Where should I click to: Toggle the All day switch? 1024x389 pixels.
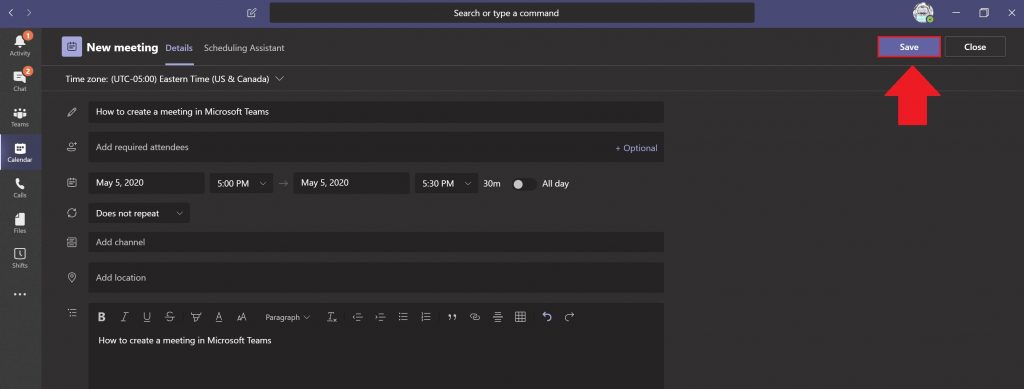524,184
